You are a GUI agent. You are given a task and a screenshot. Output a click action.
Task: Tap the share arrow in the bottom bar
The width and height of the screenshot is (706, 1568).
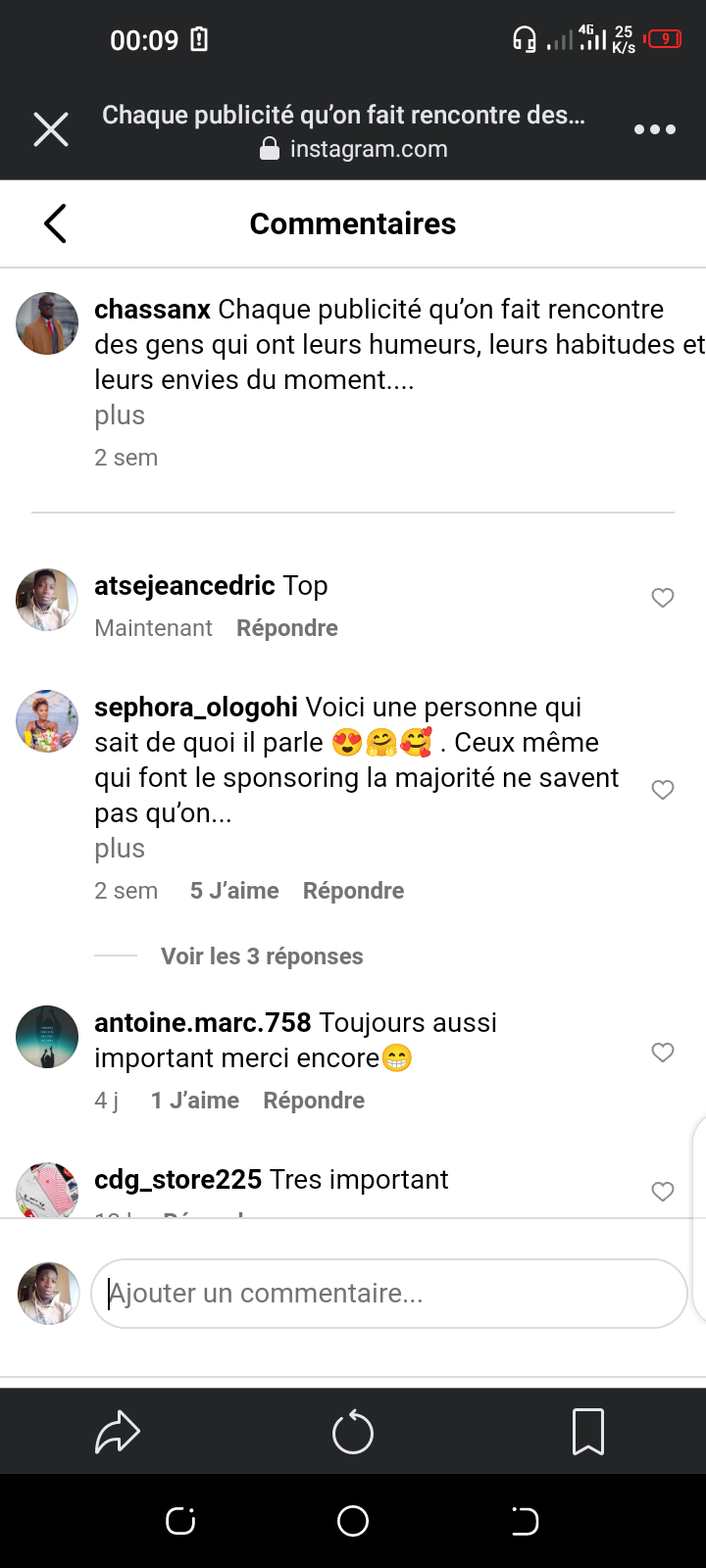(x=118, y=1433)
